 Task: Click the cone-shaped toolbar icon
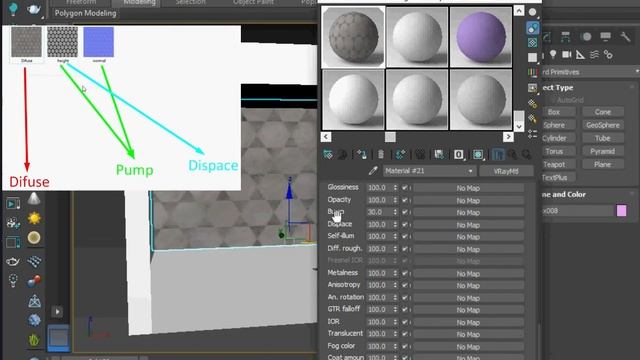pos(34,199)
